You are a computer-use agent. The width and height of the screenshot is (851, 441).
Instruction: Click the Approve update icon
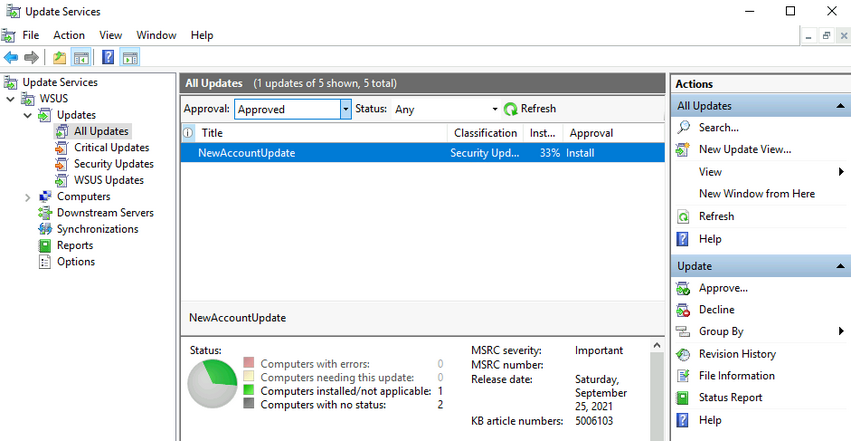coord(683,289)
